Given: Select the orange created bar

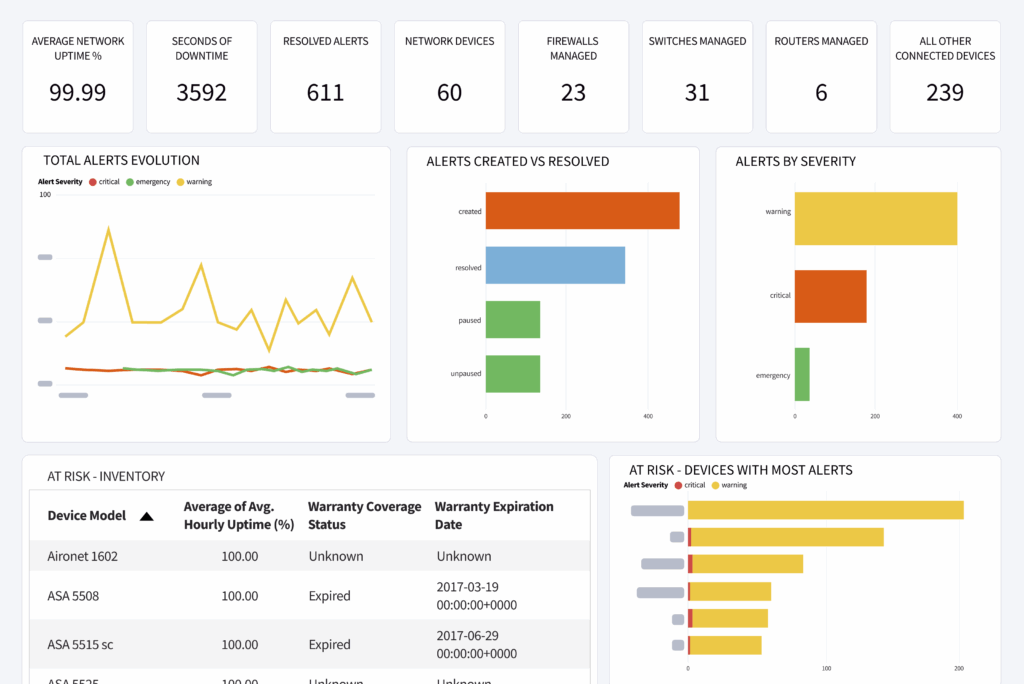Looking at the screenshot, I should coord(583,210).
